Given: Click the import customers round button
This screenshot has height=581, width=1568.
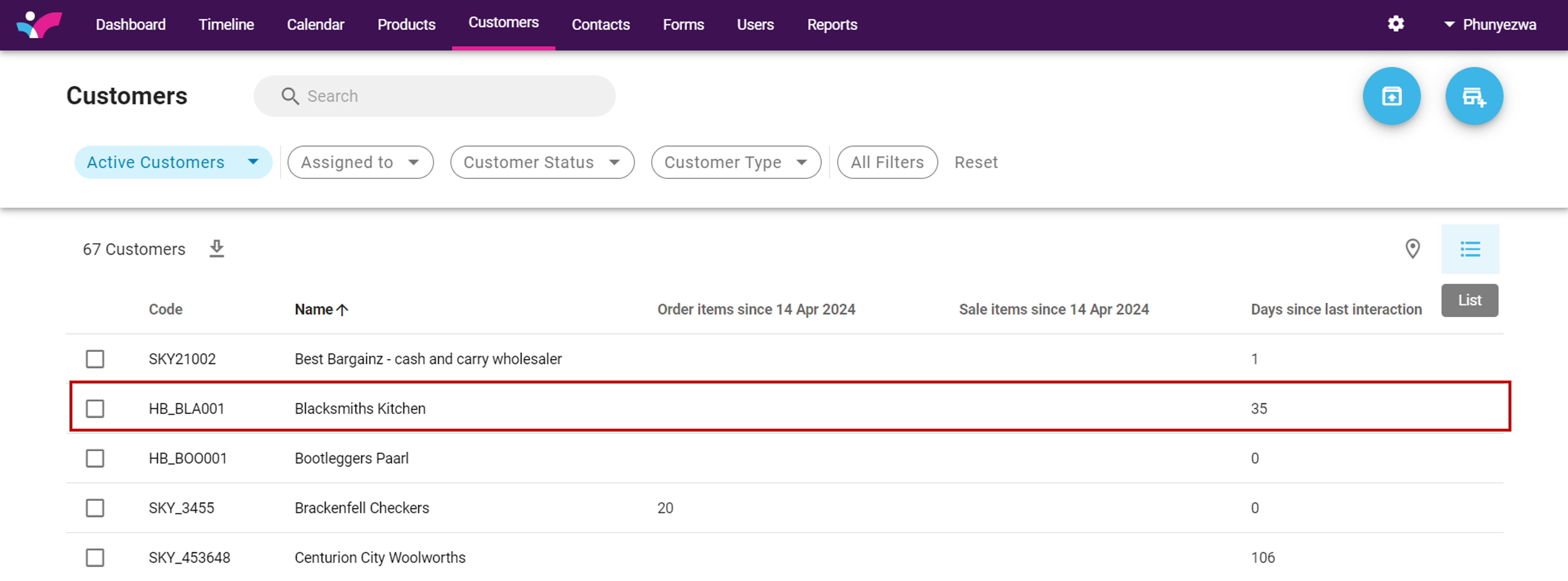Looking at the screenshot, I should click(x=1391, y=96).
